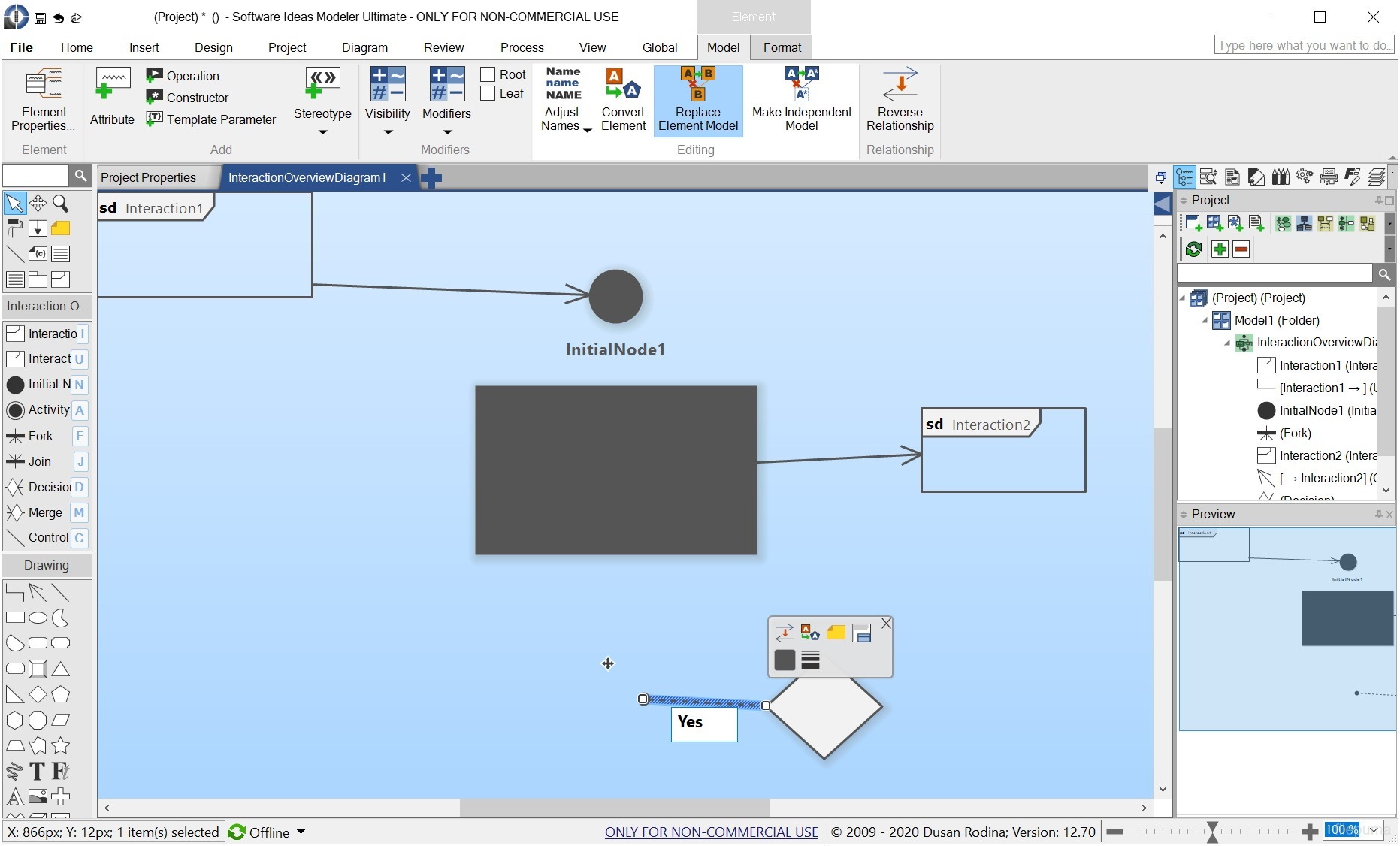Enable the Root checkbox
The width and height of the screenshot is (1400, 846).
[x=486, y=74]
